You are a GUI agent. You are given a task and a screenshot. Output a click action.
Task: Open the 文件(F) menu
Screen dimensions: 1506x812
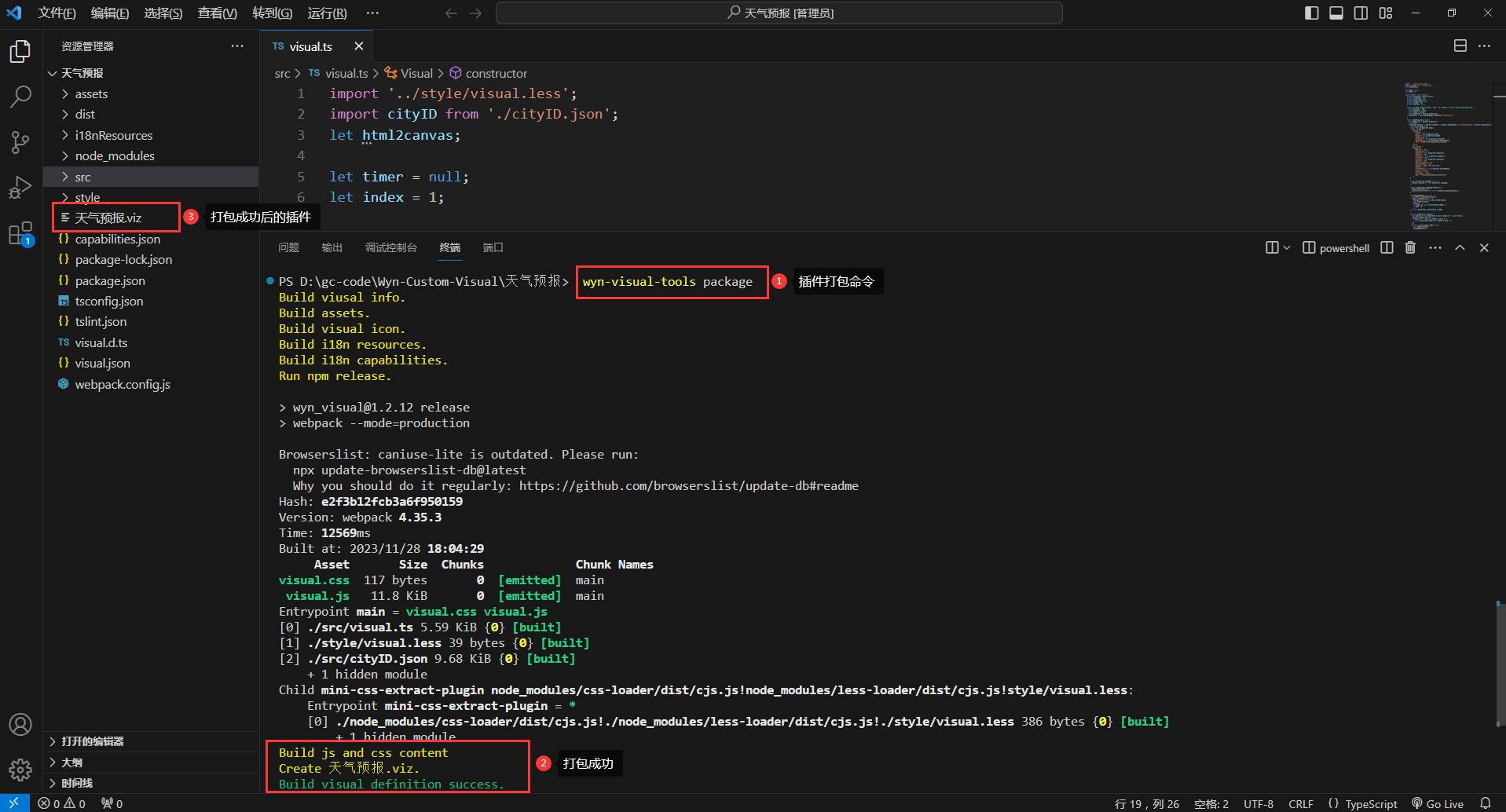click(57, 13)
